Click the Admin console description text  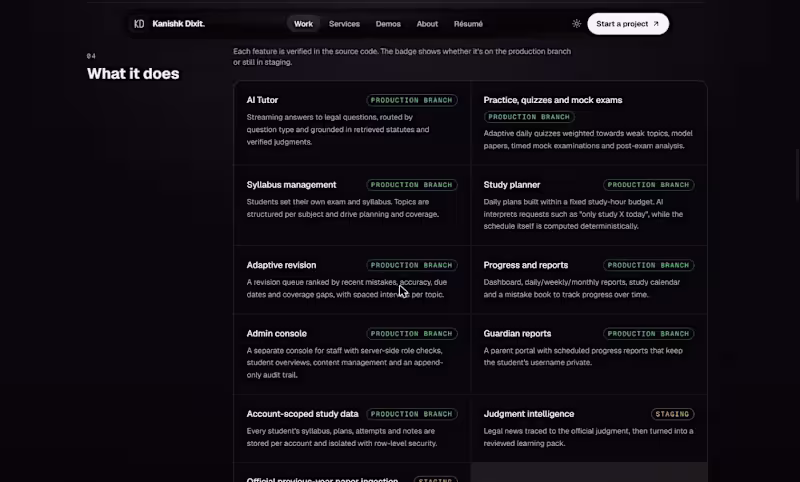[345, 363]
